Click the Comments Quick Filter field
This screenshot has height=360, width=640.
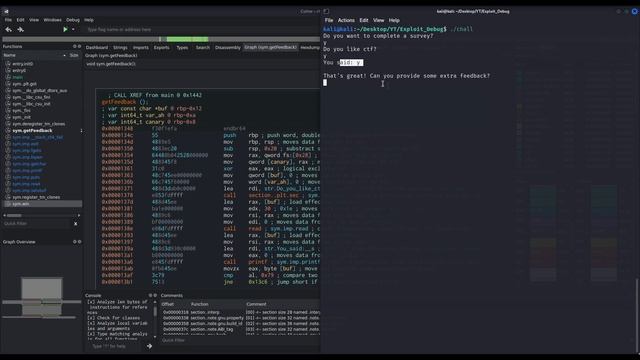tap(240, 340)
